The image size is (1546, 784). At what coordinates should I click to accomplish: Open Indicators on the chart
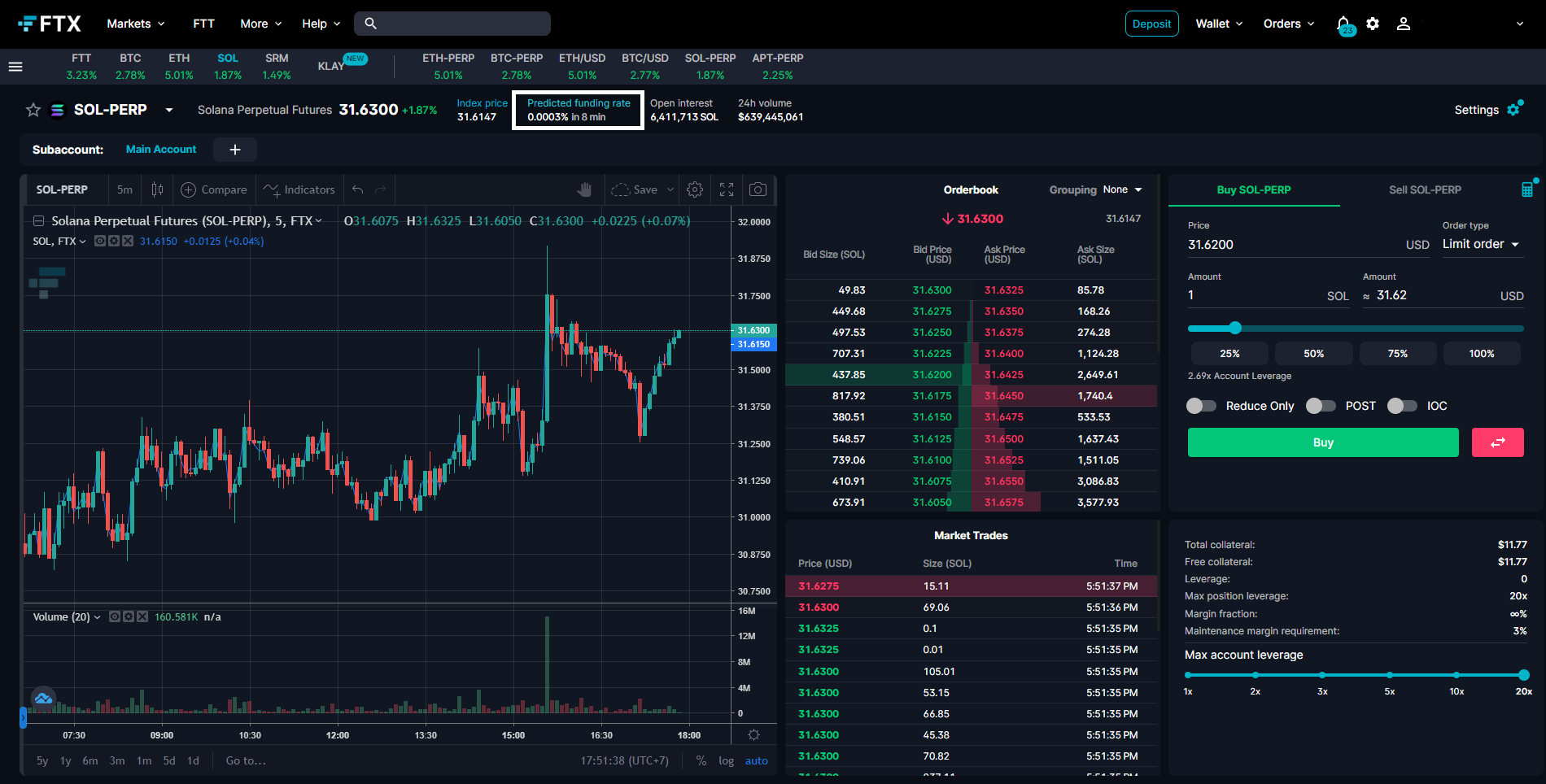click(x=299, y=189)
